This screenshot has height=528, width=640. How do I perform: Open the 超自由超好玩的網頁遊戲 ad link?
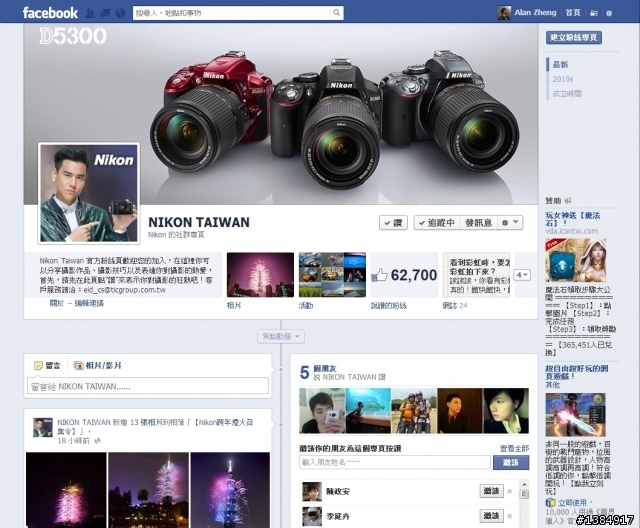click(x=577, y=372)
